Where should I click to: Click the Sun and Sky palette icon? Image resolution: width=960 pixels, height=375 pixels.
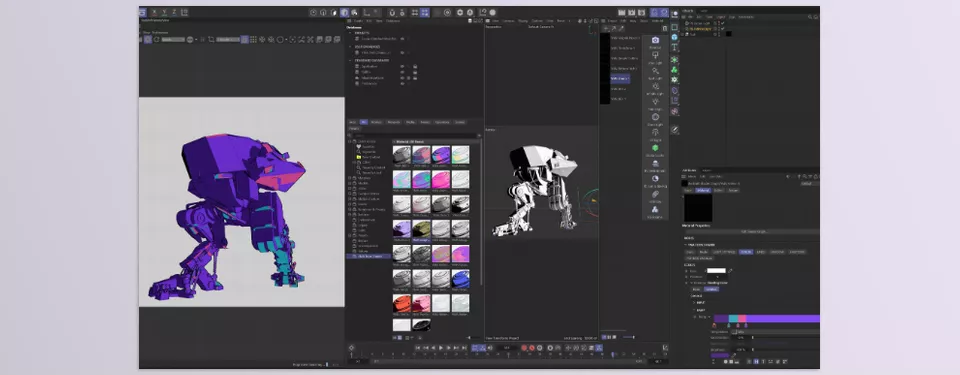[655, 178]
